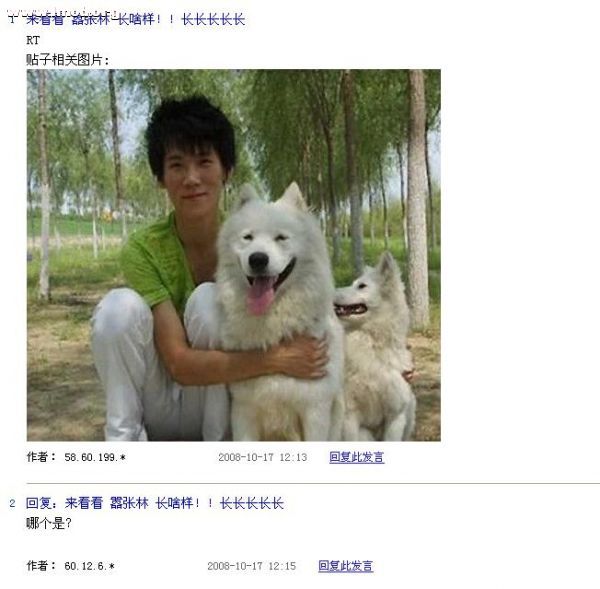
Task: Click "回复此发言" link under first post
Action: [x=357, y=457]
